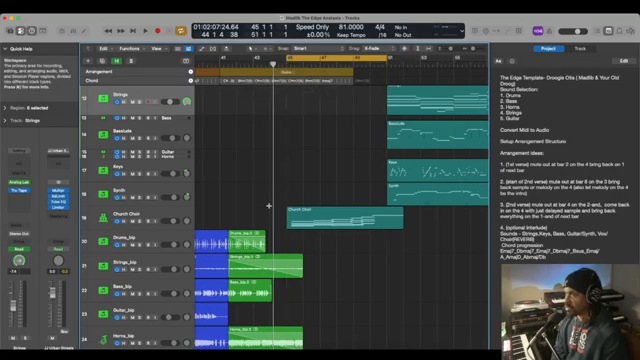Open the View menu in Tracks area
This screenshot has width=640, height=360.
[x=159, y=49]
